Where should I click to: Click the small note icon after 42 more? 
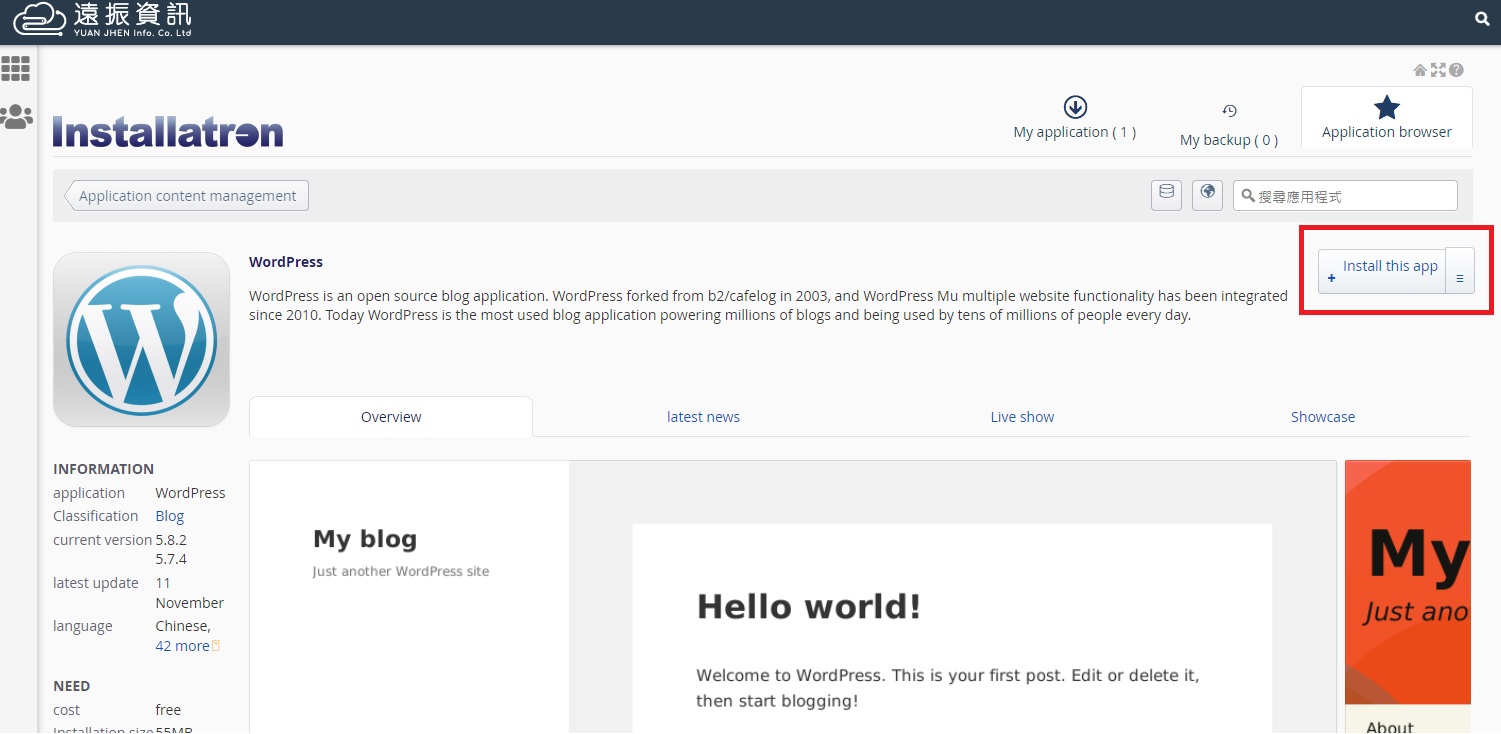pos(216,646)
